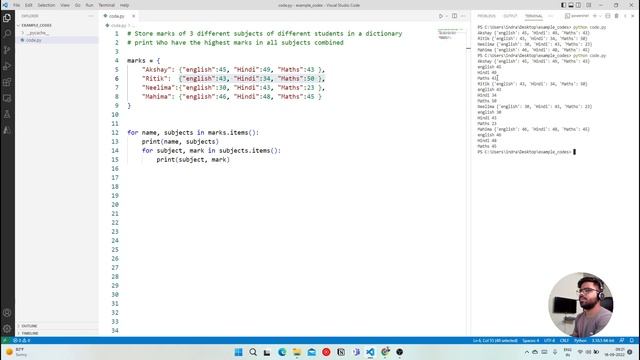
Task: Open the File menu
Action: [x=16, y=5]
